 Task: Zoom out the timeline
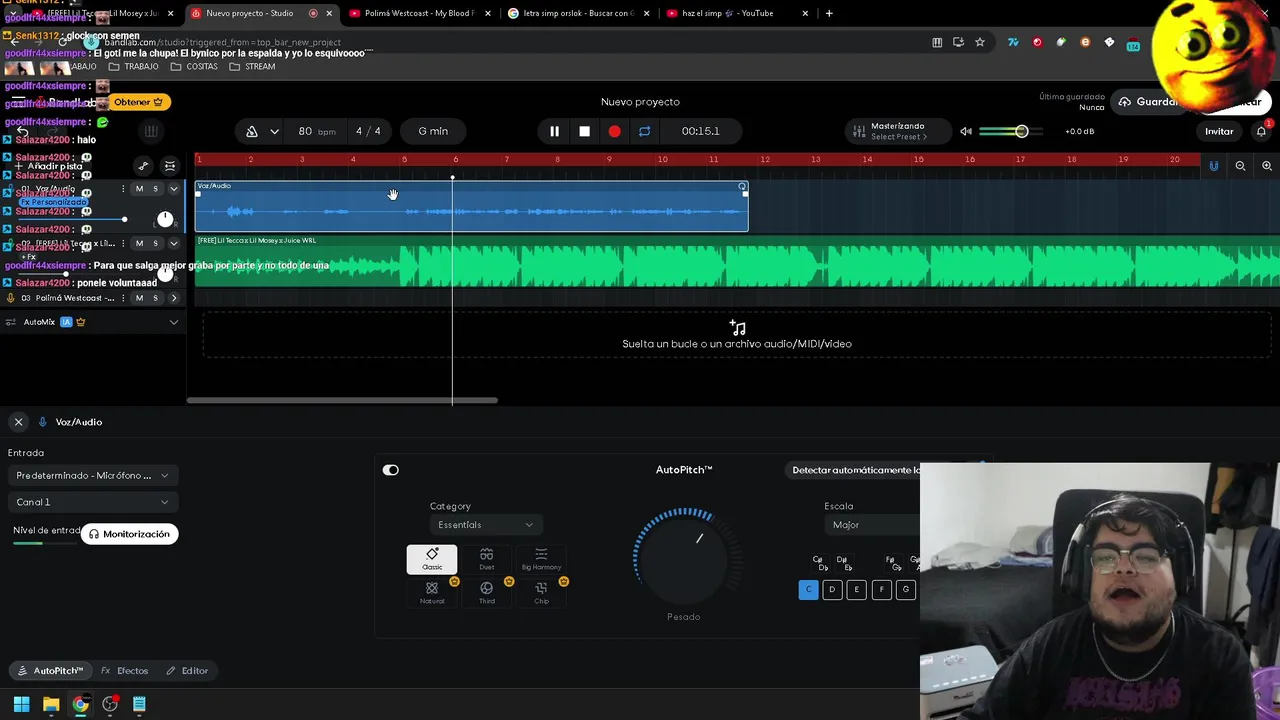[1240, 166]
